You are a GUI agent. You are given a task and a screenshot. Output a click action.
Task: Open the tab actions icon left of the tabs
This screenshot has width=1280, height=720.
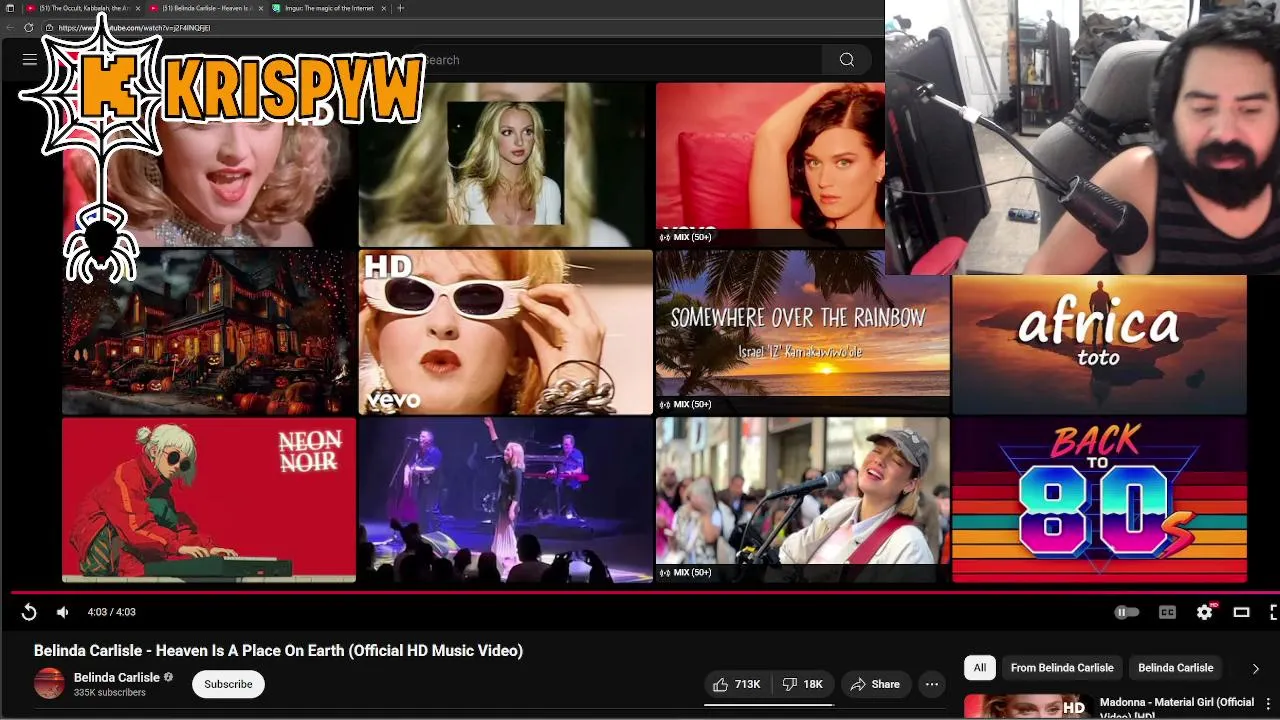point(10,8)
